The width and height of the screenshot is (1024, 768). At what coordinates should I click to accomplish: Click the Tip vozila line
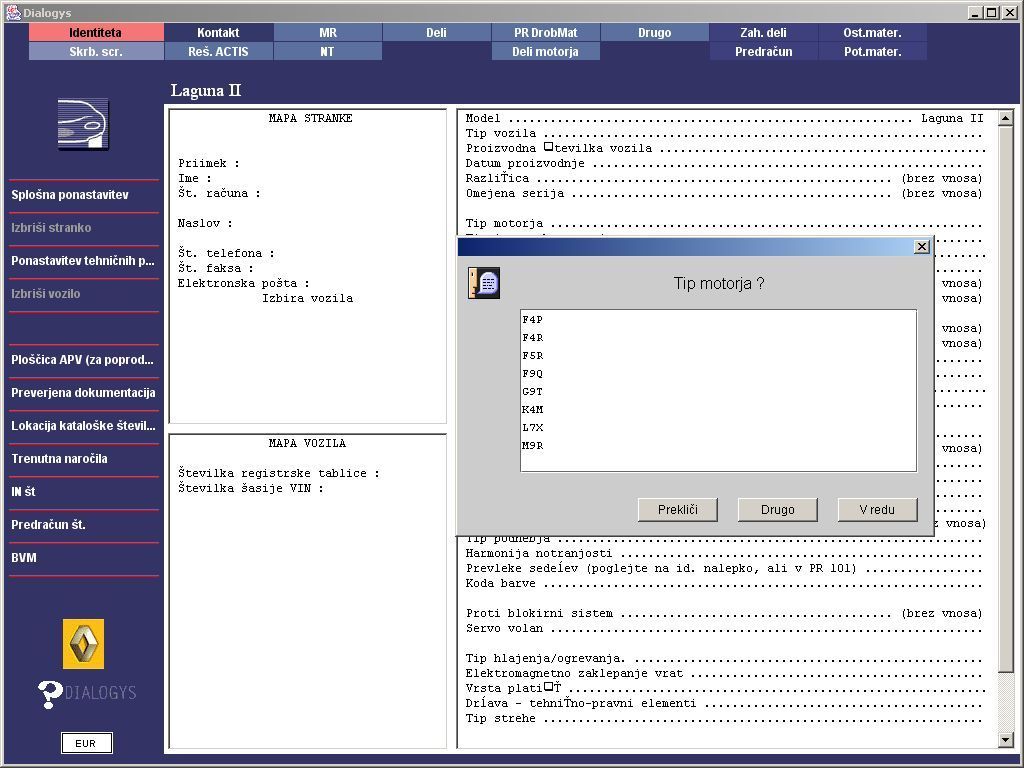pyautogui.click(x=724, y=133)
